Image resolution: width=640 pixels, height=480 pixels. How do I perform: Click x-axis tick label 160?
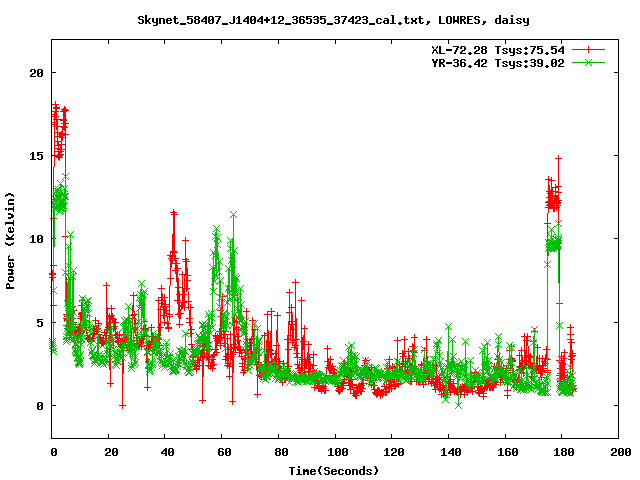(x=507, y=452)
